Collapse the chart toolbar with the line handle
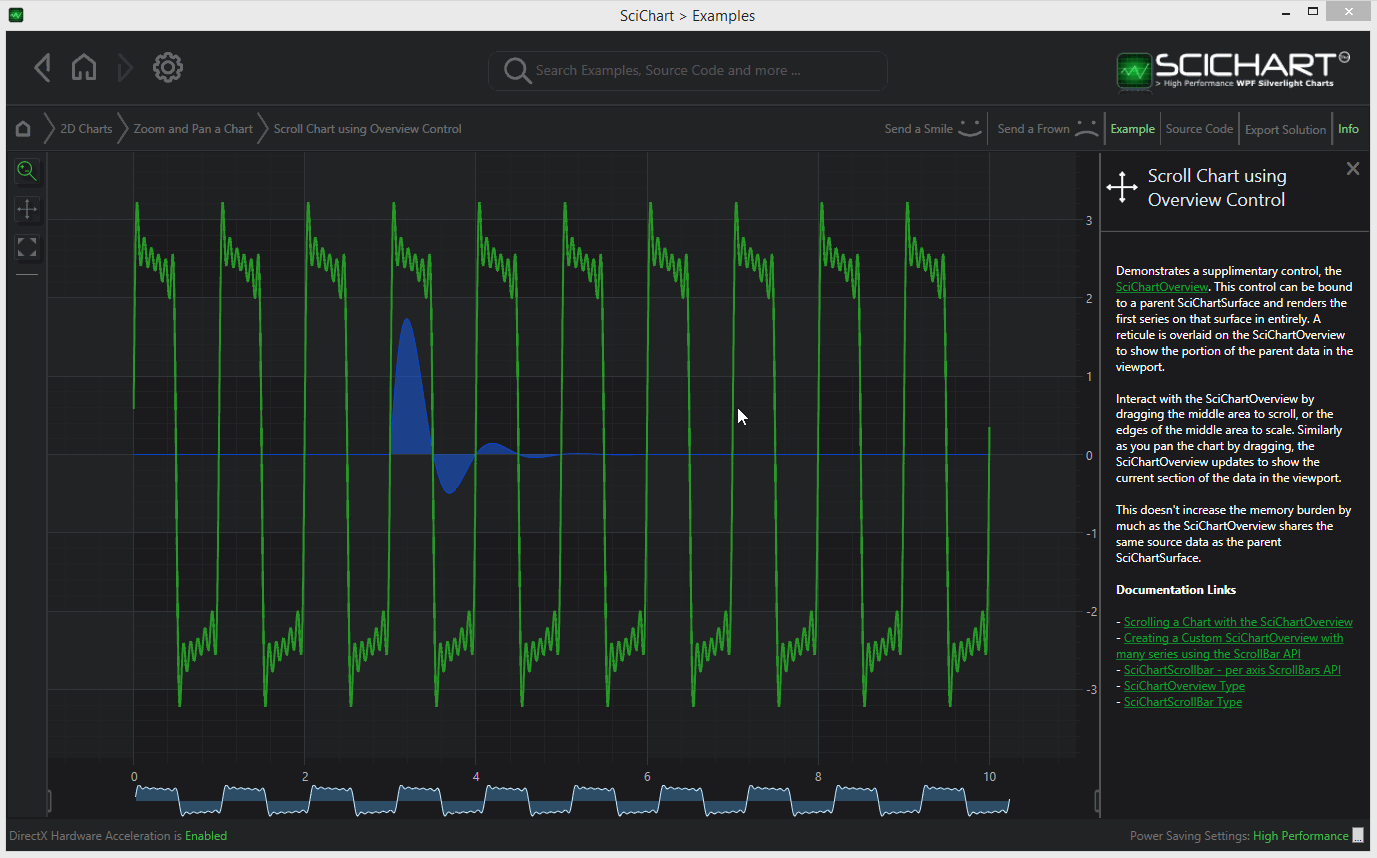Viewport: 1377px width, 858px height. pyautogui.click(x=26, y=272)
